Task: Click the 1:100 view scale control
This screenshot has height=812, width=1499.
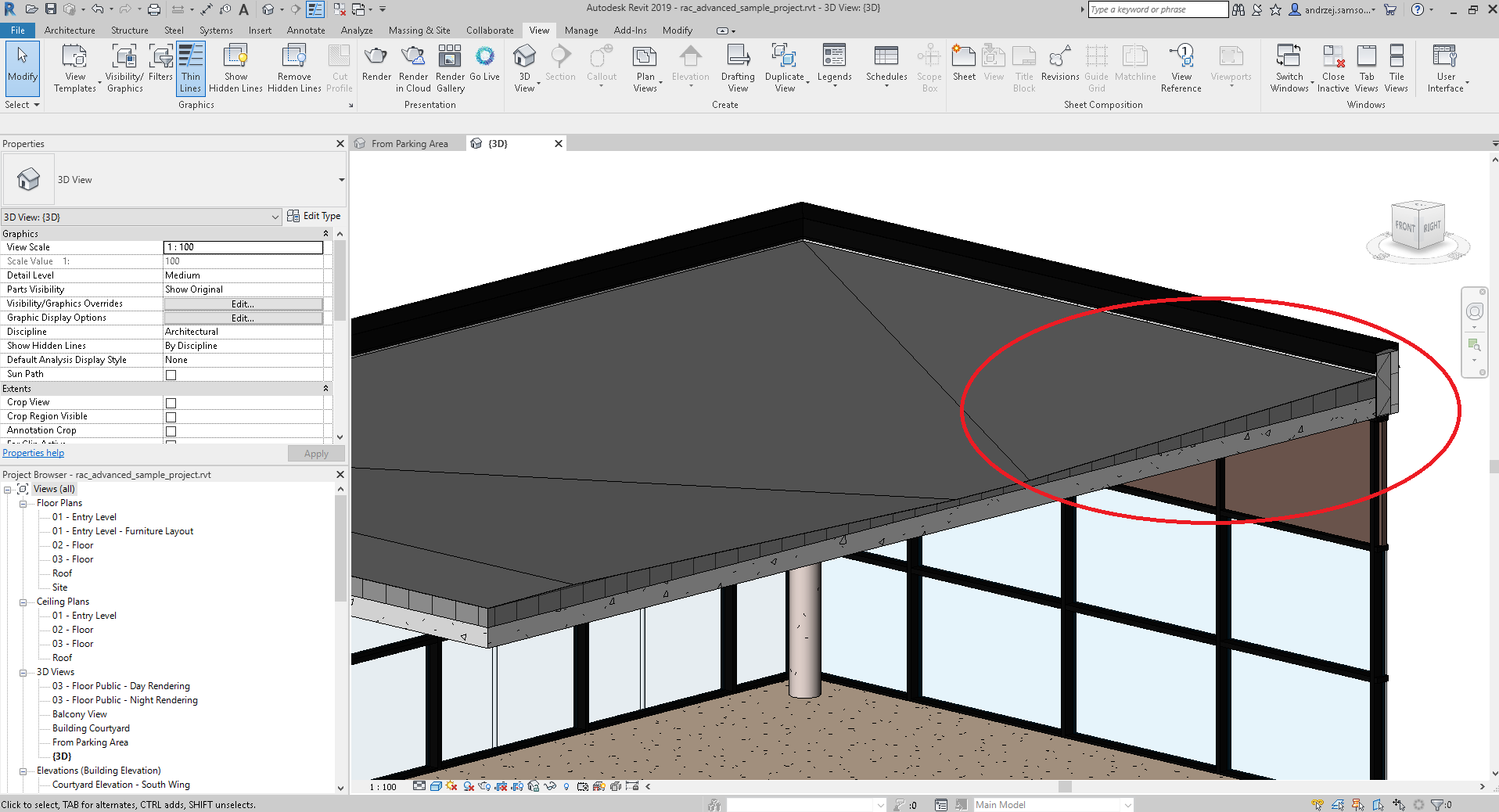Action: pyautogui.click(x=383, y=786)
